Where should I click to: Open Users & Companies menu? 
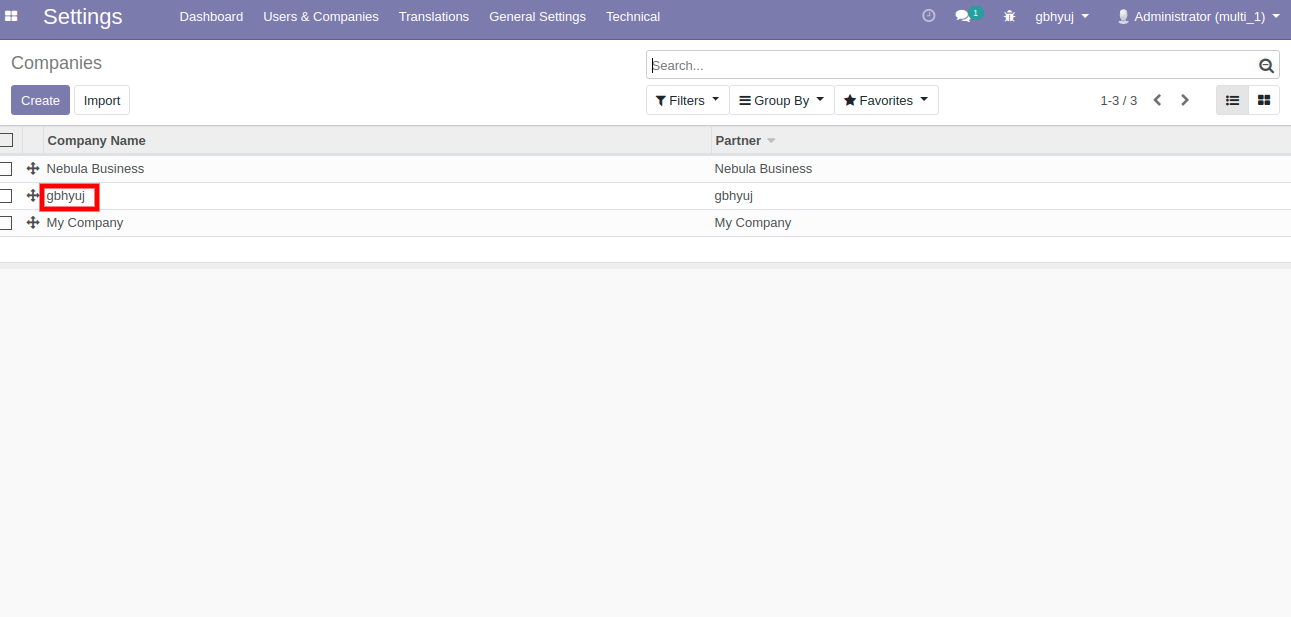coord(320,16)
